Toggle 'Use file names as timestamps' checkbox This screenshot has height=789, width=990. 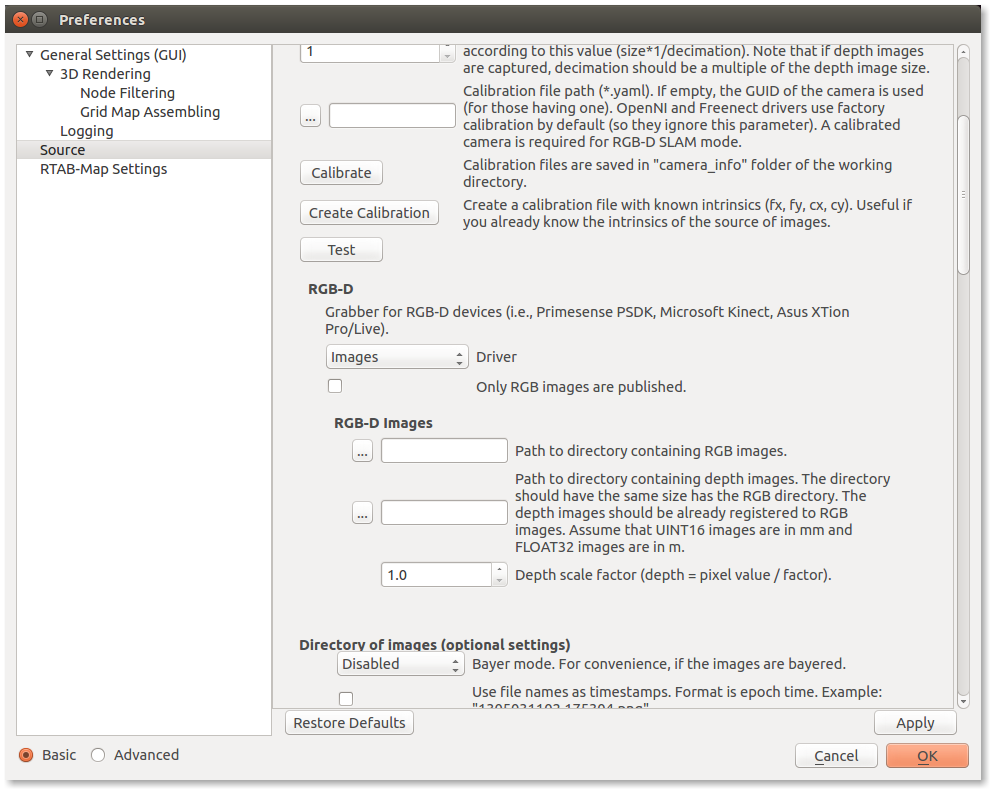[x=346, y=698]
